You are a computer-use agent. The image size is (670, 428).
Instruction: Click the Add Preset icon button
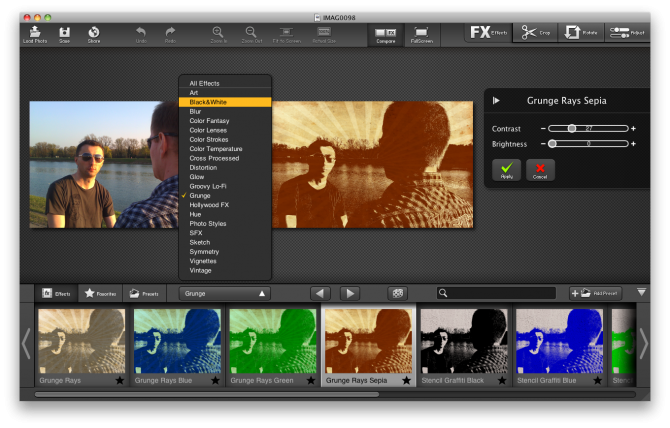click(595, 293)
